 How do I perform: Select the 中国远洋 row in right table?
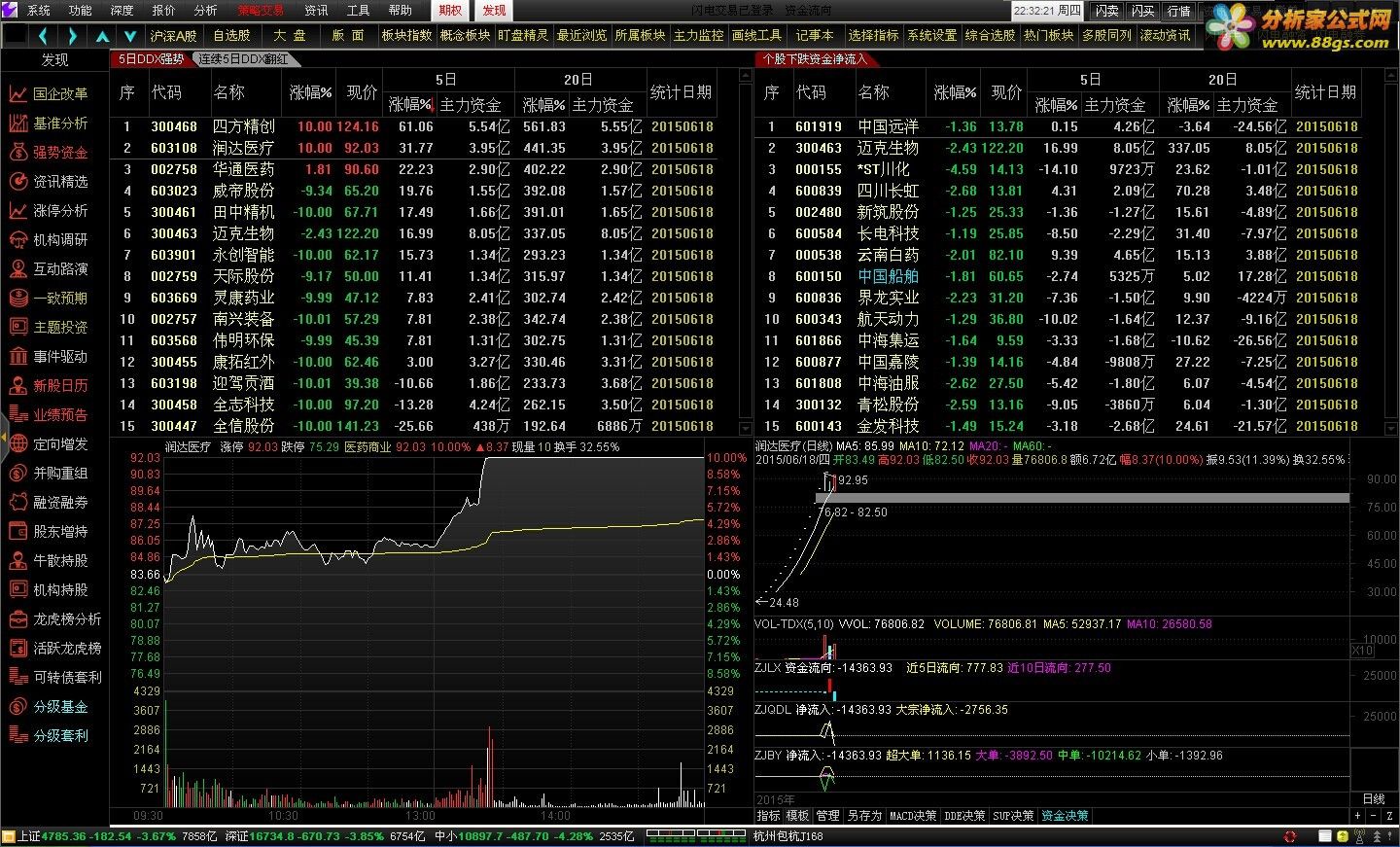click(1059, 126)
